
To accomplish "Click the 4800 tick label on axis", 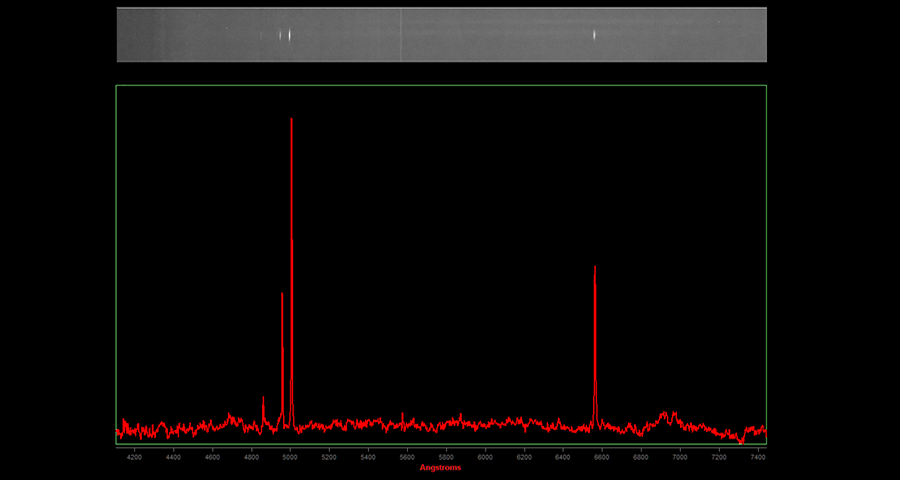I will point(251,457).
